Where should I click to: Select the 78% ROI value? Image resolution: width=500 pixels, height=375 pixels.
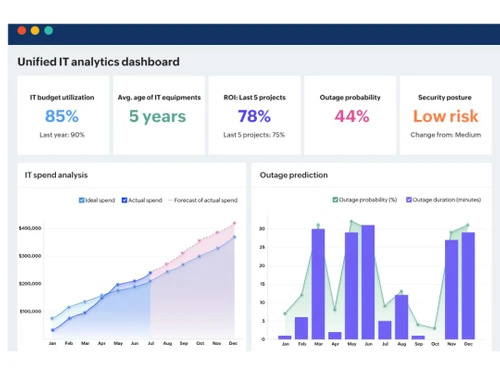pyautogui.click(x=254, y=116)
